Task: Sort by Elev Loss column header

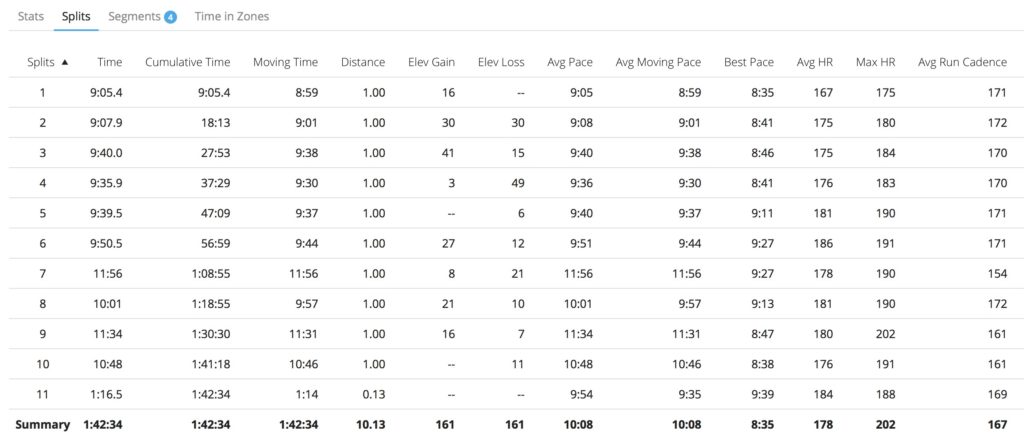Action: 501,62
